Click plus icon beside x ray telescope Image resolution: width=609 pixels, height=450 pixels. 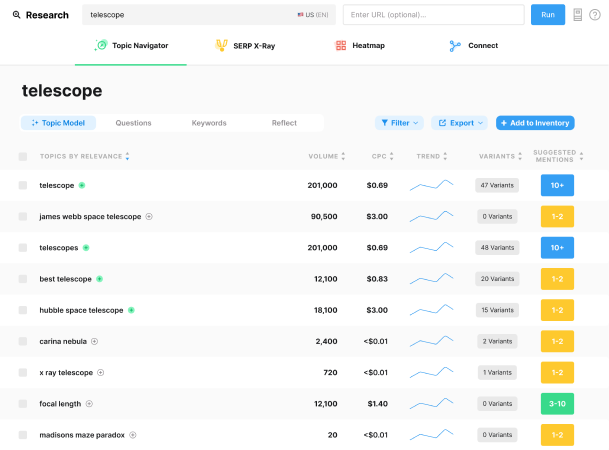pos(101,372)
